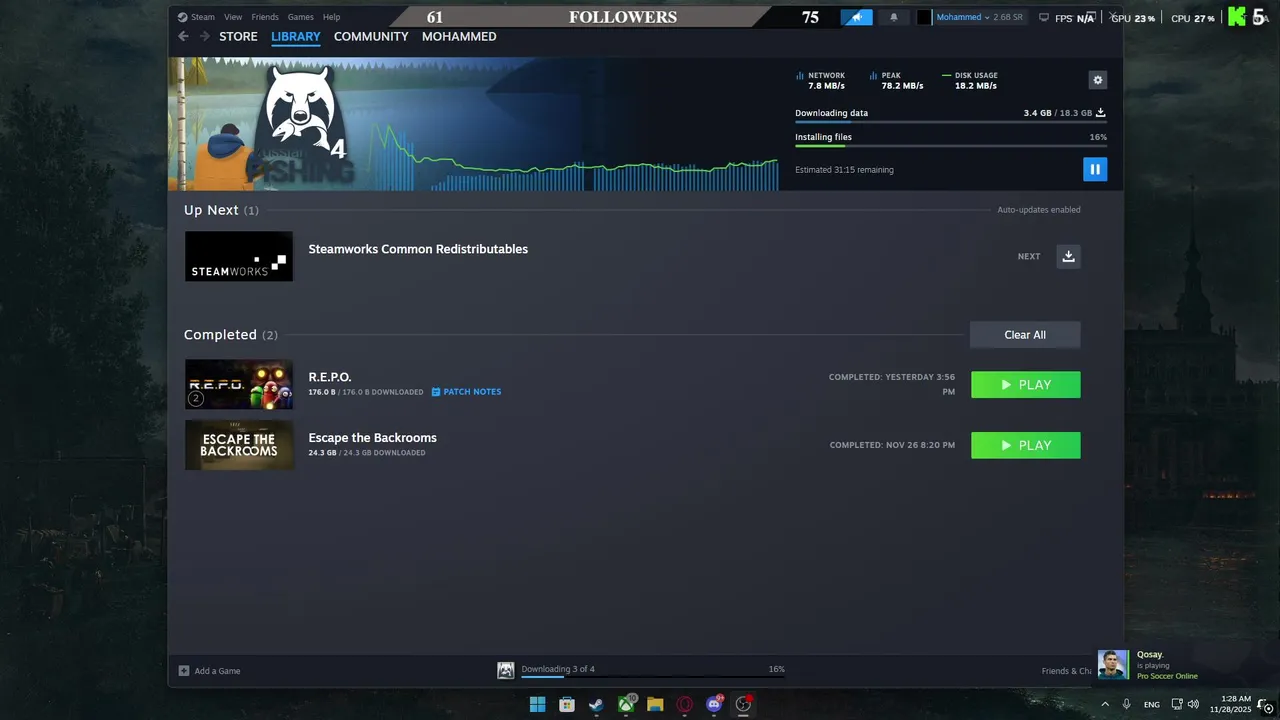Open Steam Big Picture monitor icon
The width and height of the screenshot is (1280, 720).
click(1044, 17)
